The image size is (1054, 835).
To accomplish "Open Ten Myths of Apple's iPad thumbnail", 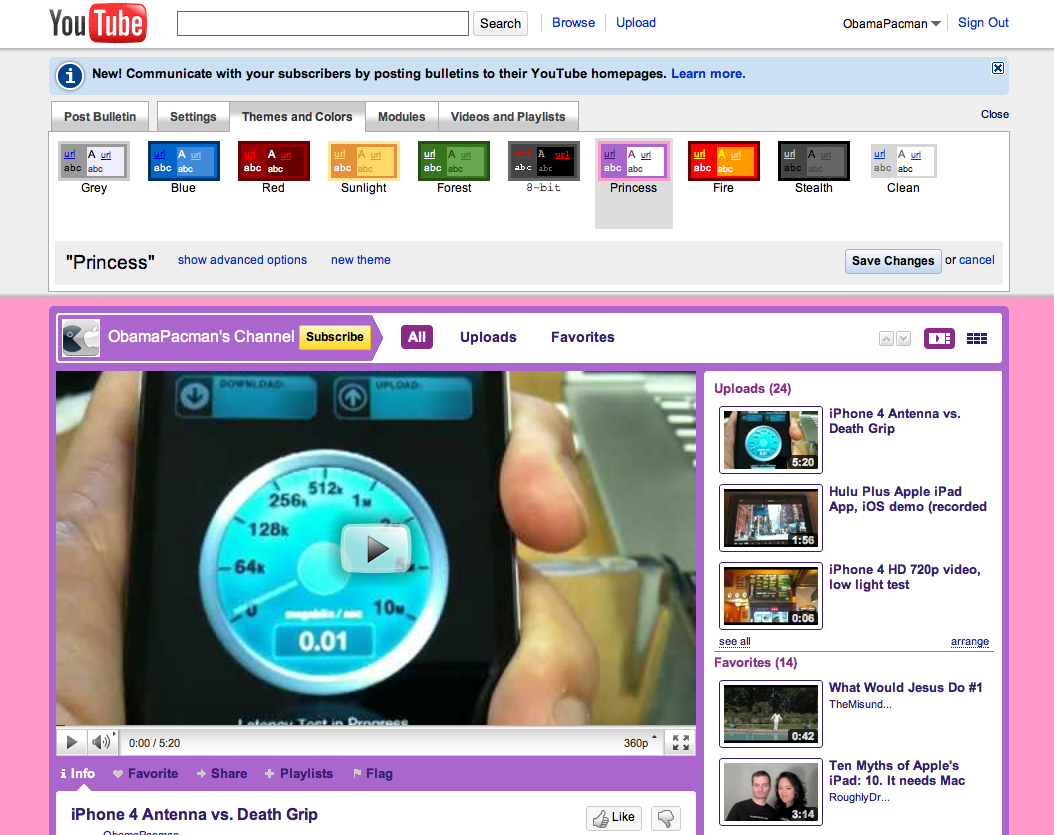I will coord(771,791).
